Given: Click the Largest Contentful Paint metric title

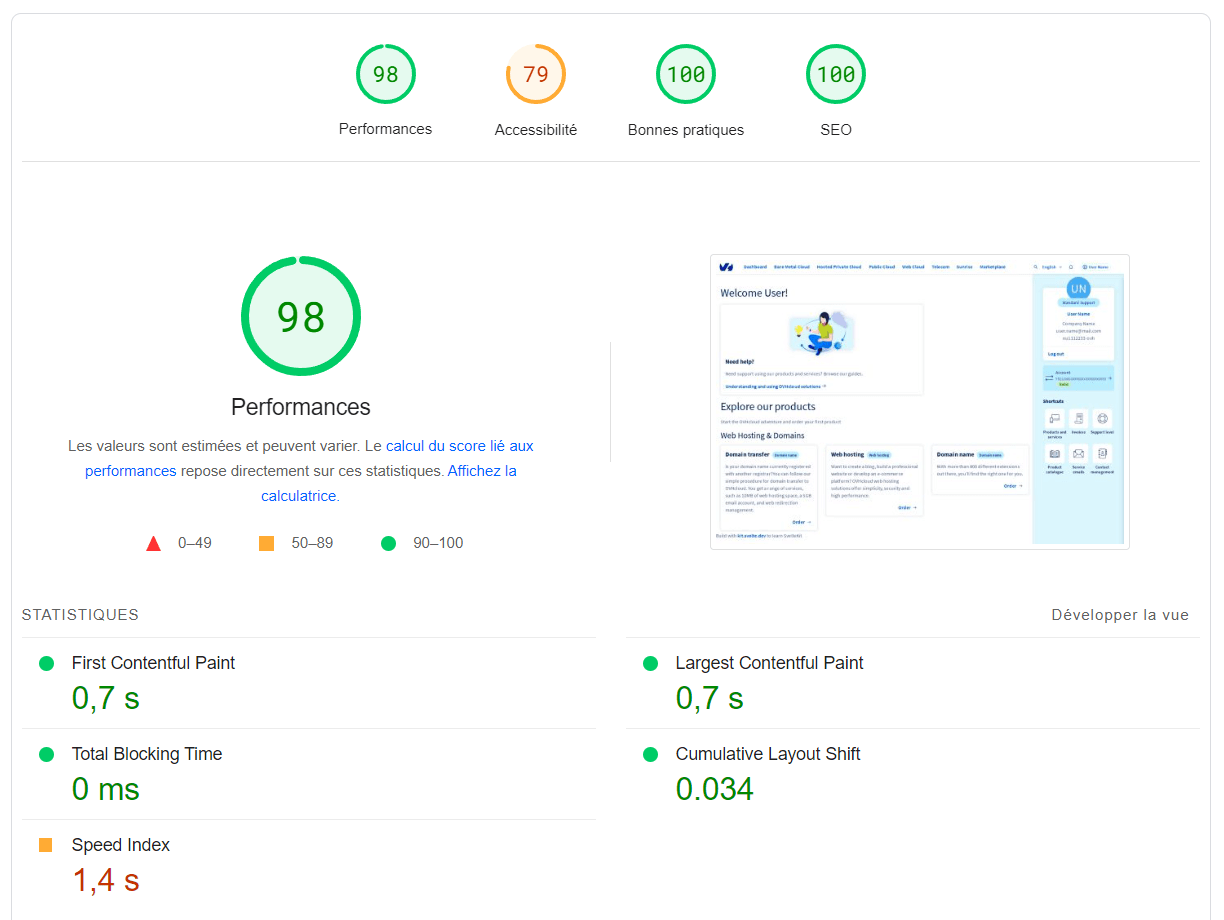Looking at the screenshot, I should point(769,663).
